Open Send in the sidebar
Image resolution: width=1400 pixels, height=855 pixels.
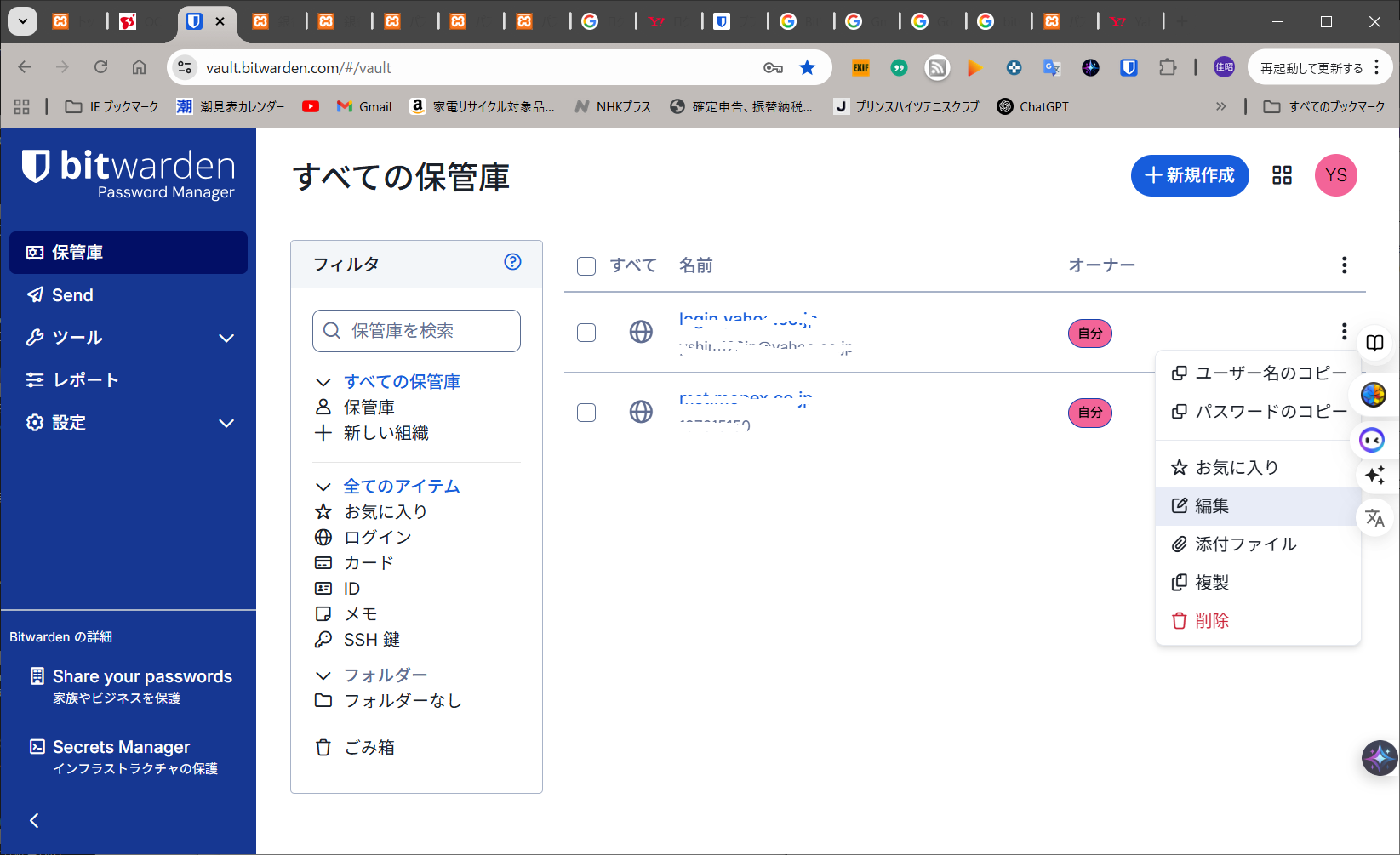pyautogui.click(x=72, y=295)
